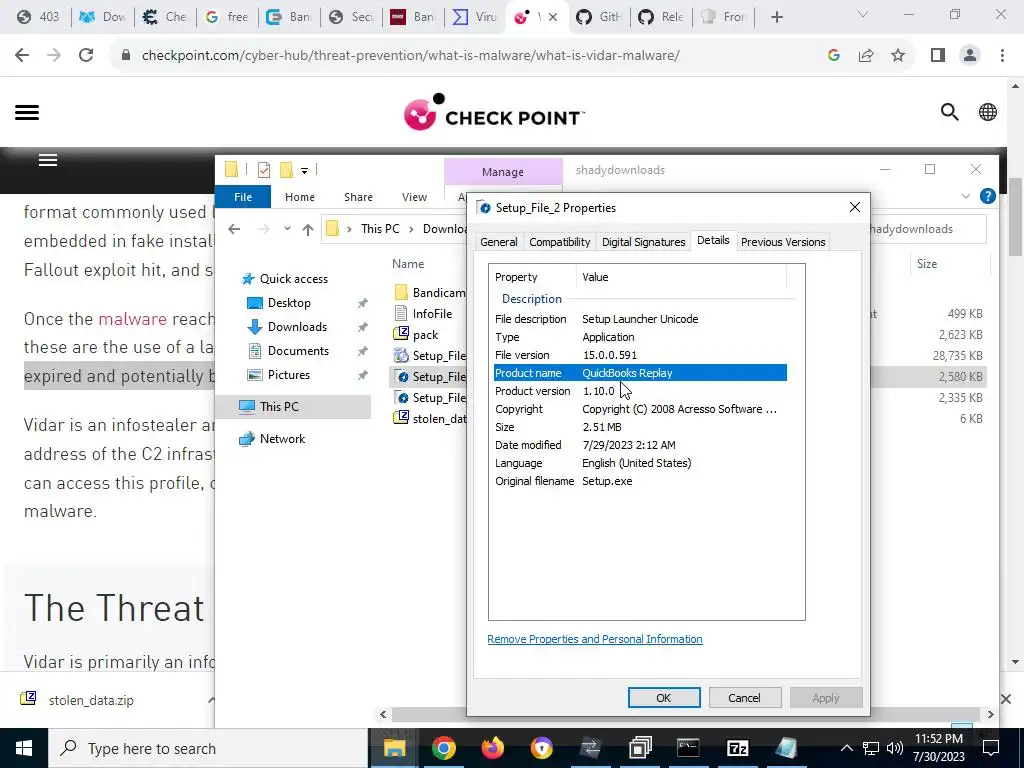Open Explorer recent locations dropdown
Screen dimensions: 1024x768
[287, 229]
